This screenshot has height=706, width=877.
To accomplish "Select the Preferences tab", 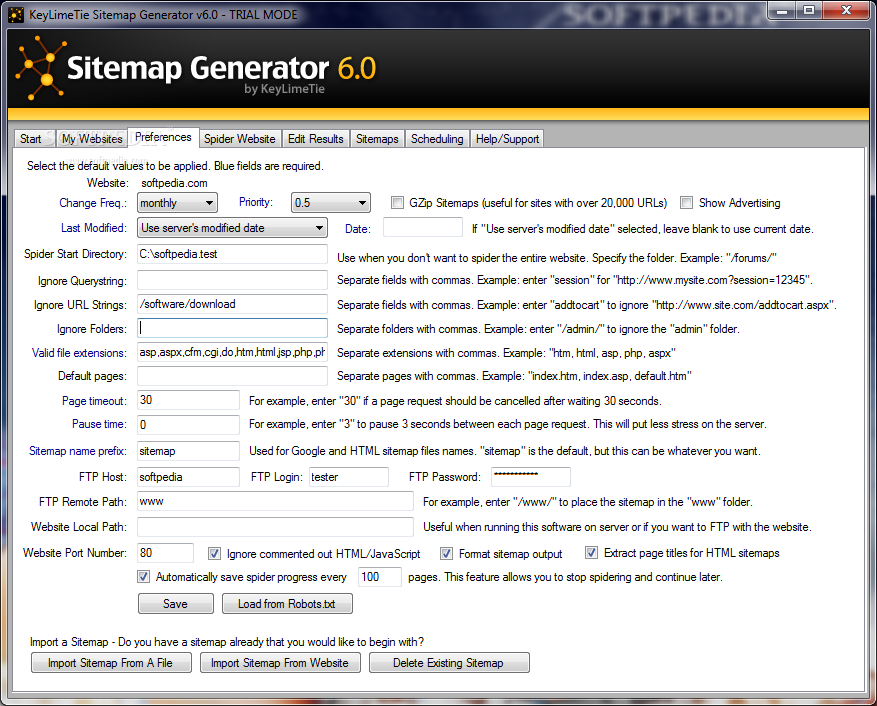I will (x=163, y=137).
